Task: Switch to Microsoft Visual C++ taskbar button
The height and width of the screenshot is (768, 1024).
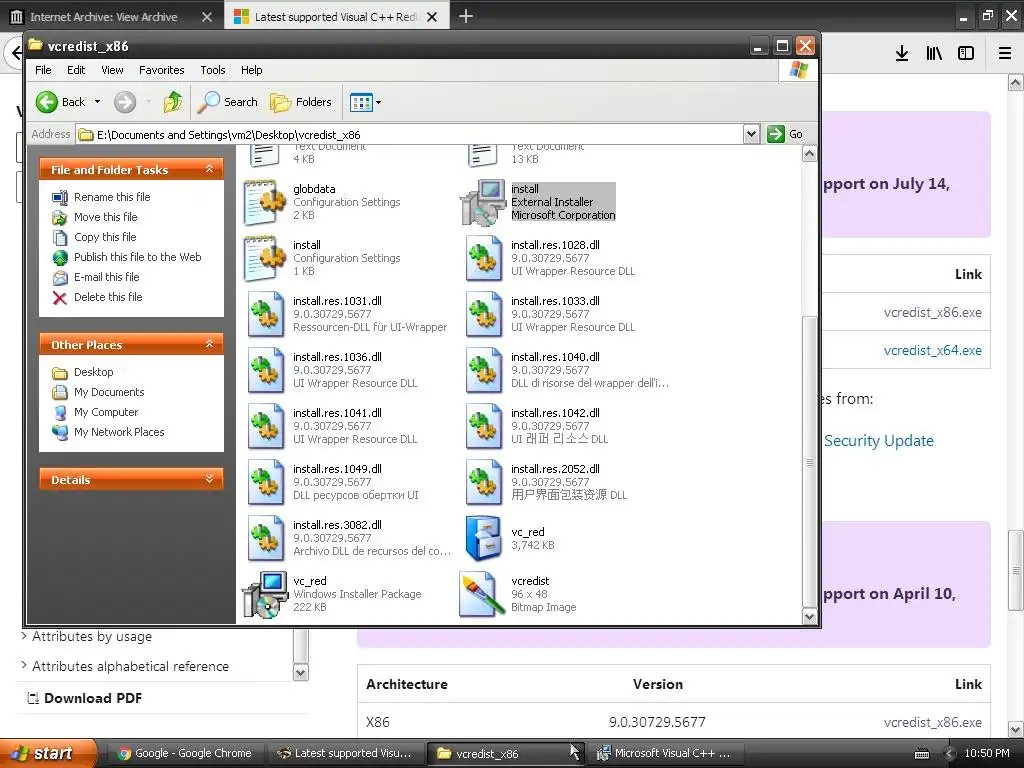Action: coord(664,753)
